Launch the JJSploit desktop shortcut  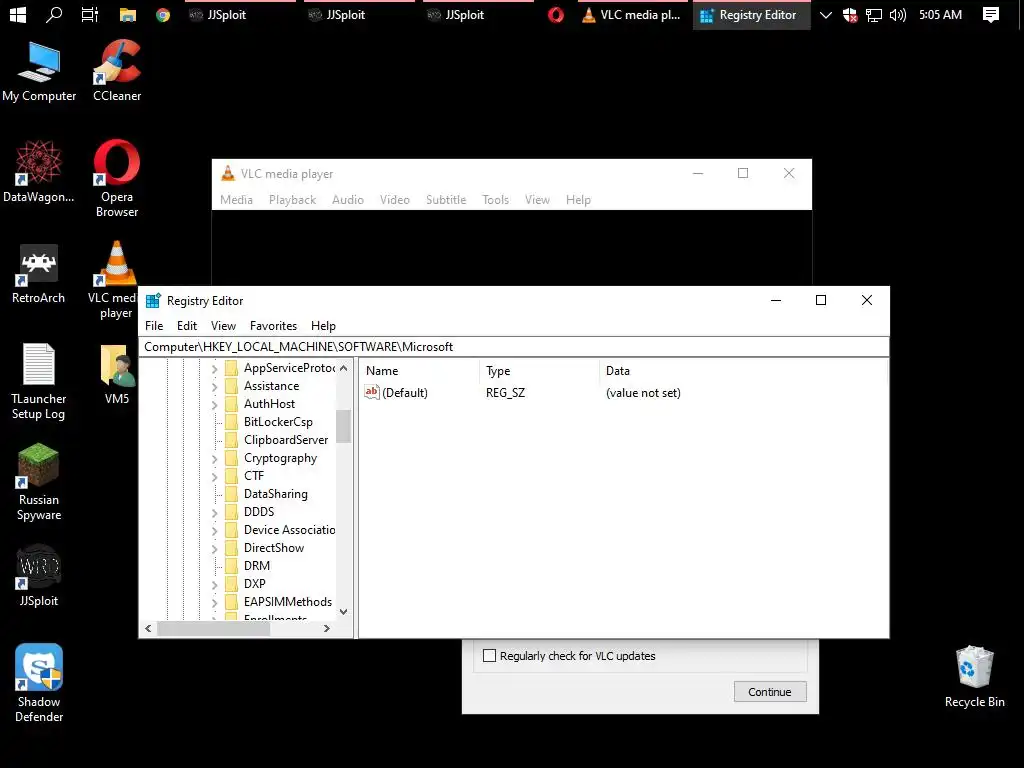pos(39,575)
